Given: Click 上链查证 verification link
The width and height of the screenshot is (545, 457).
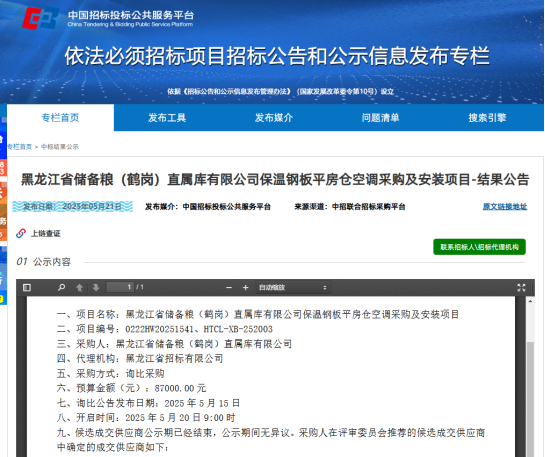Looking at the screenshot, I should coord(46,234).
